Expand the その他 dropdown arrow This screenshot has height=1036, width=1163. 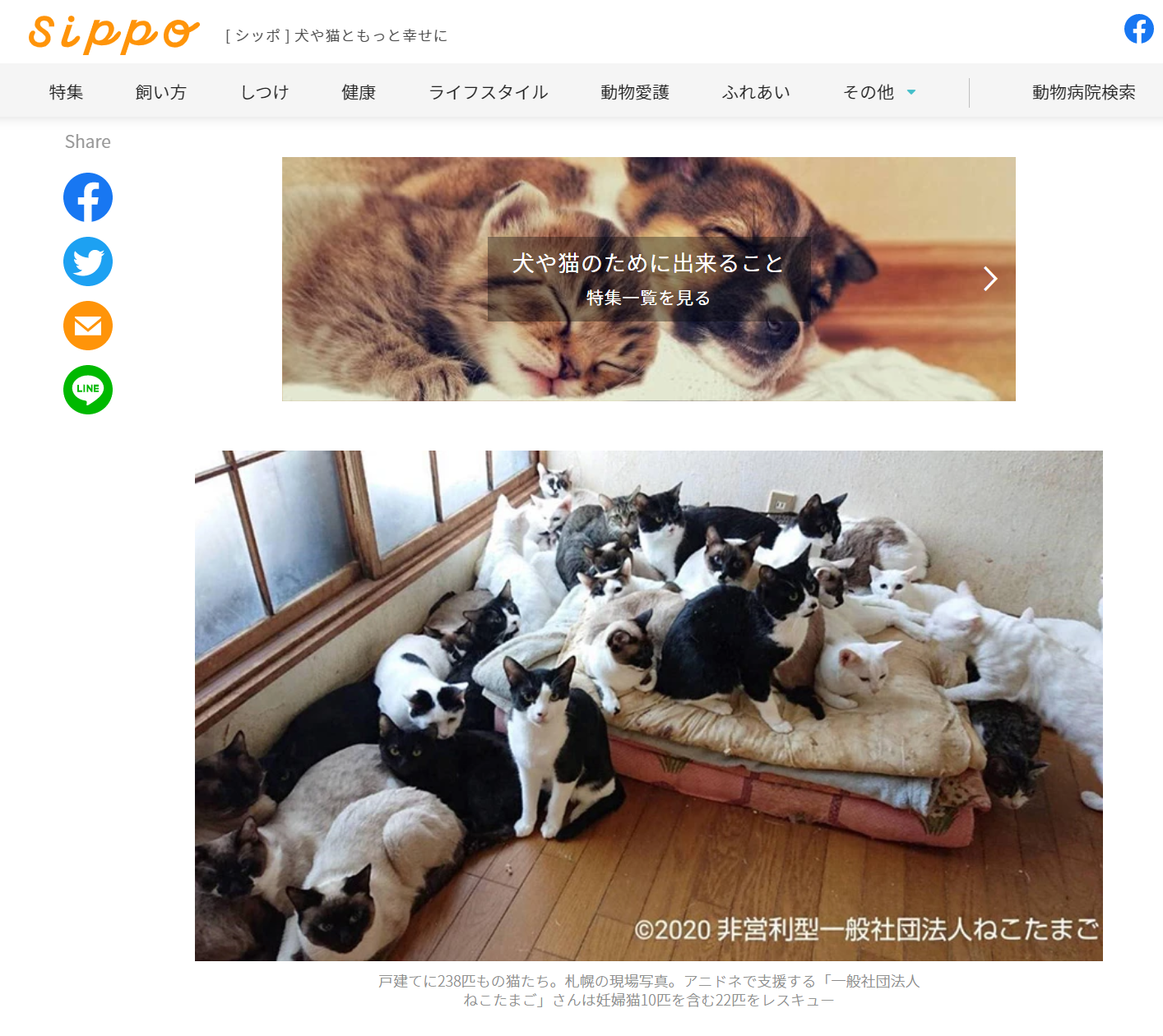pyautogui.click(x=911, y=92)
